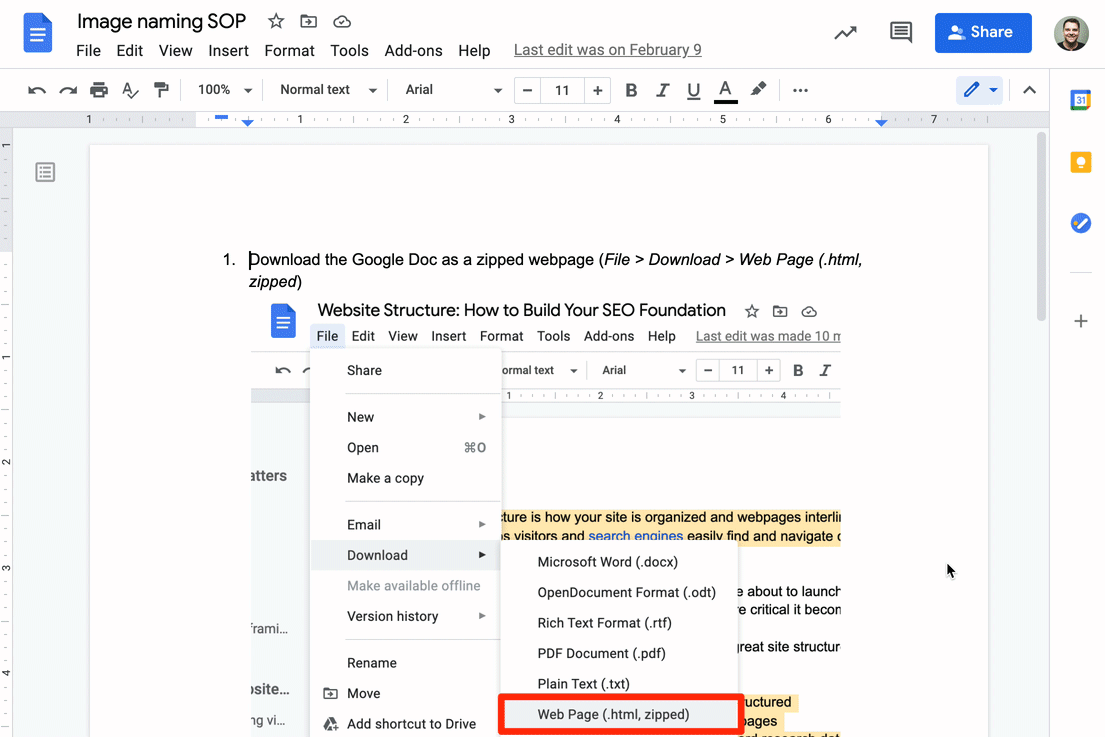The height and width of the screenshot is (737, 1105).
Task: Open the text color picker
Action: click(x=726, y=90)
